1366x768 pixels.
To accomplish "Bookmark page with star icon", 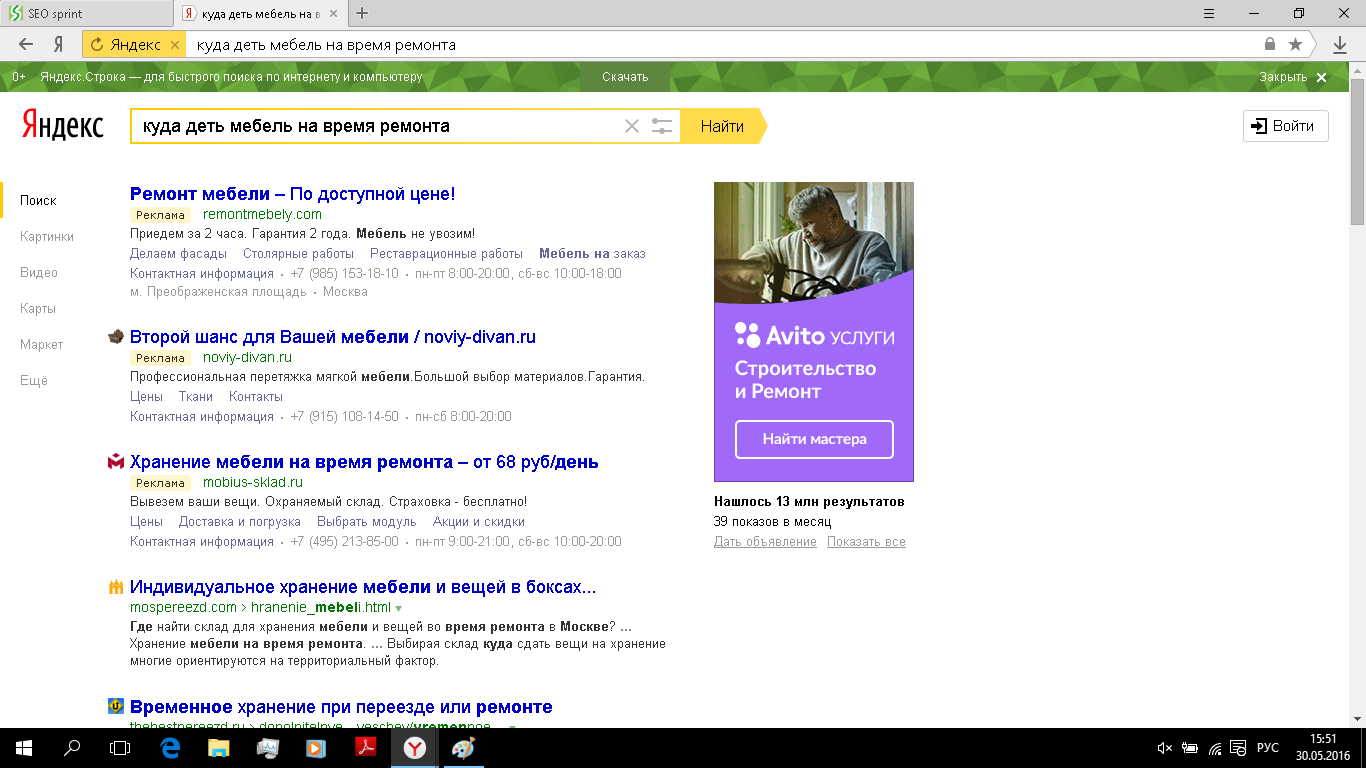I will click(1296, 44).
